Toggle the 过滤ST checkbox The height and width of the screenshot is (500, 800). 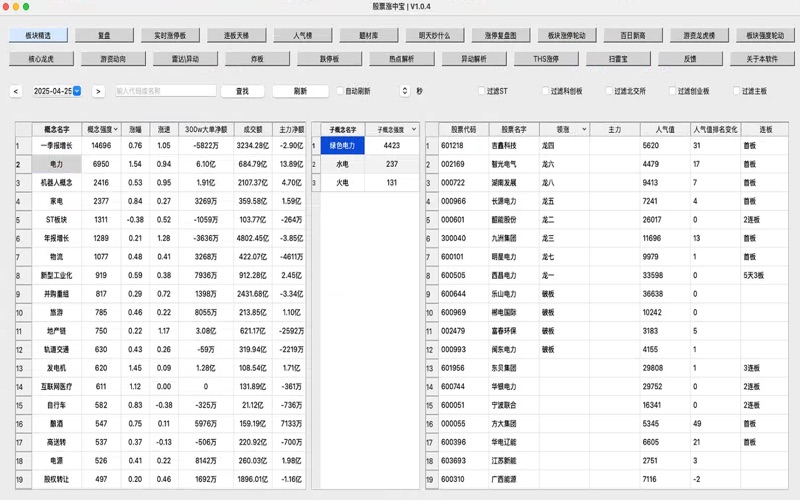pyautogui.click(x=479, y=91)
